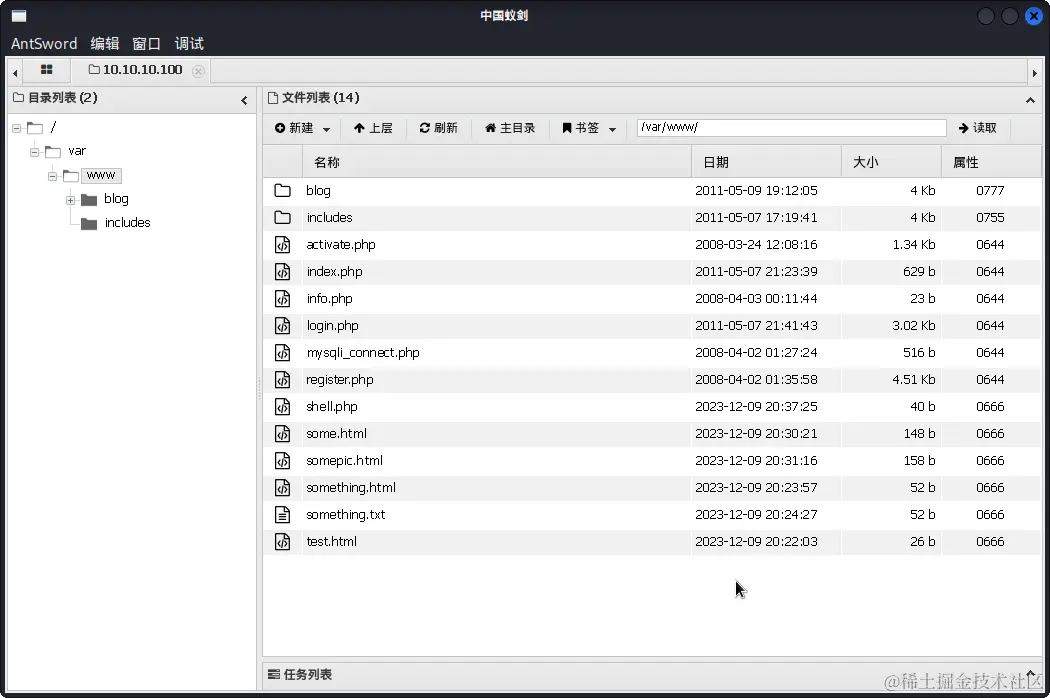Collapse the root / tree node
Viewport: 1050px width, 698px height.
point(17,128)
